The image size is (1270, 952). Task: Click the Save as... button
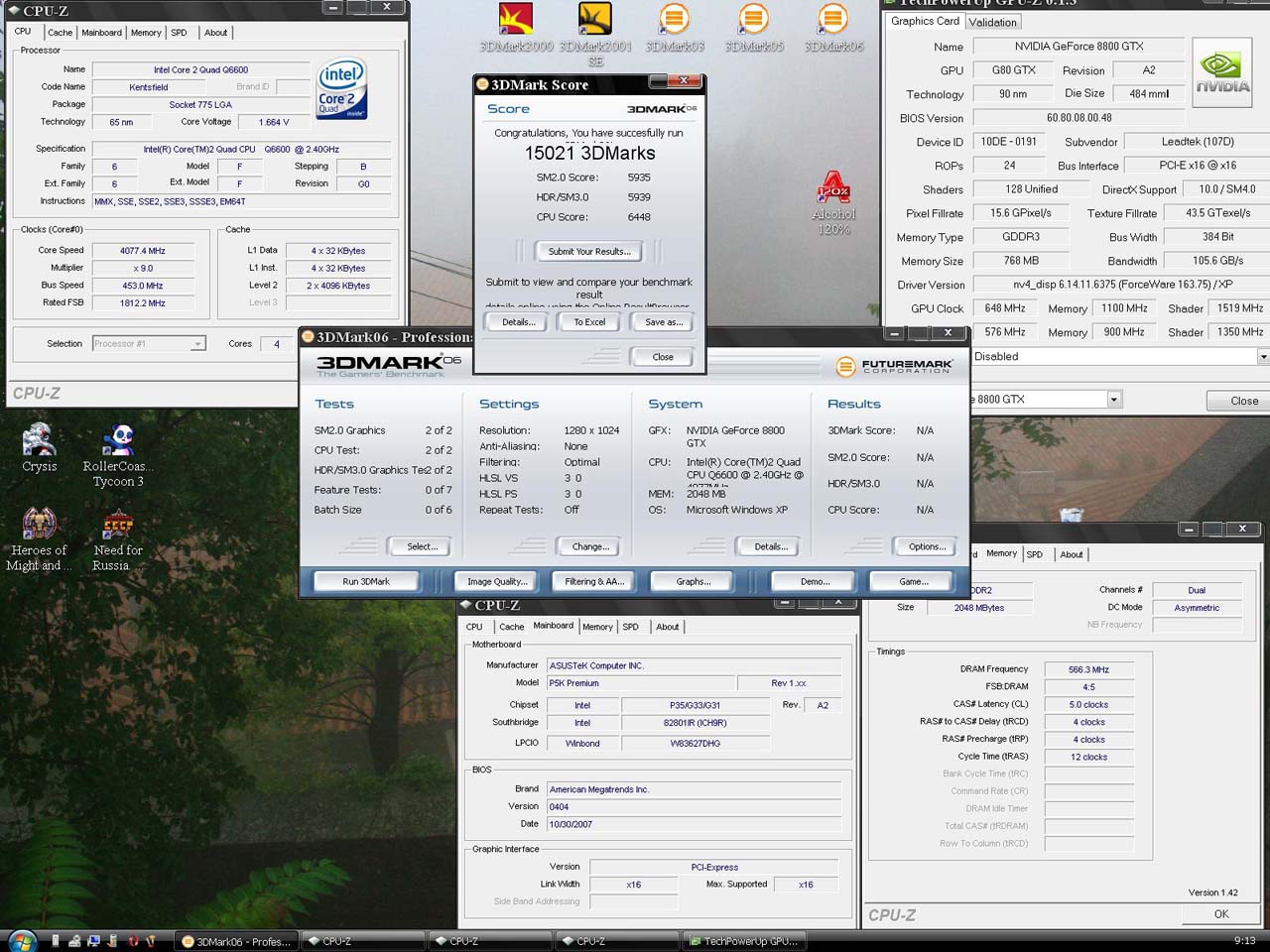pos(664,322)
